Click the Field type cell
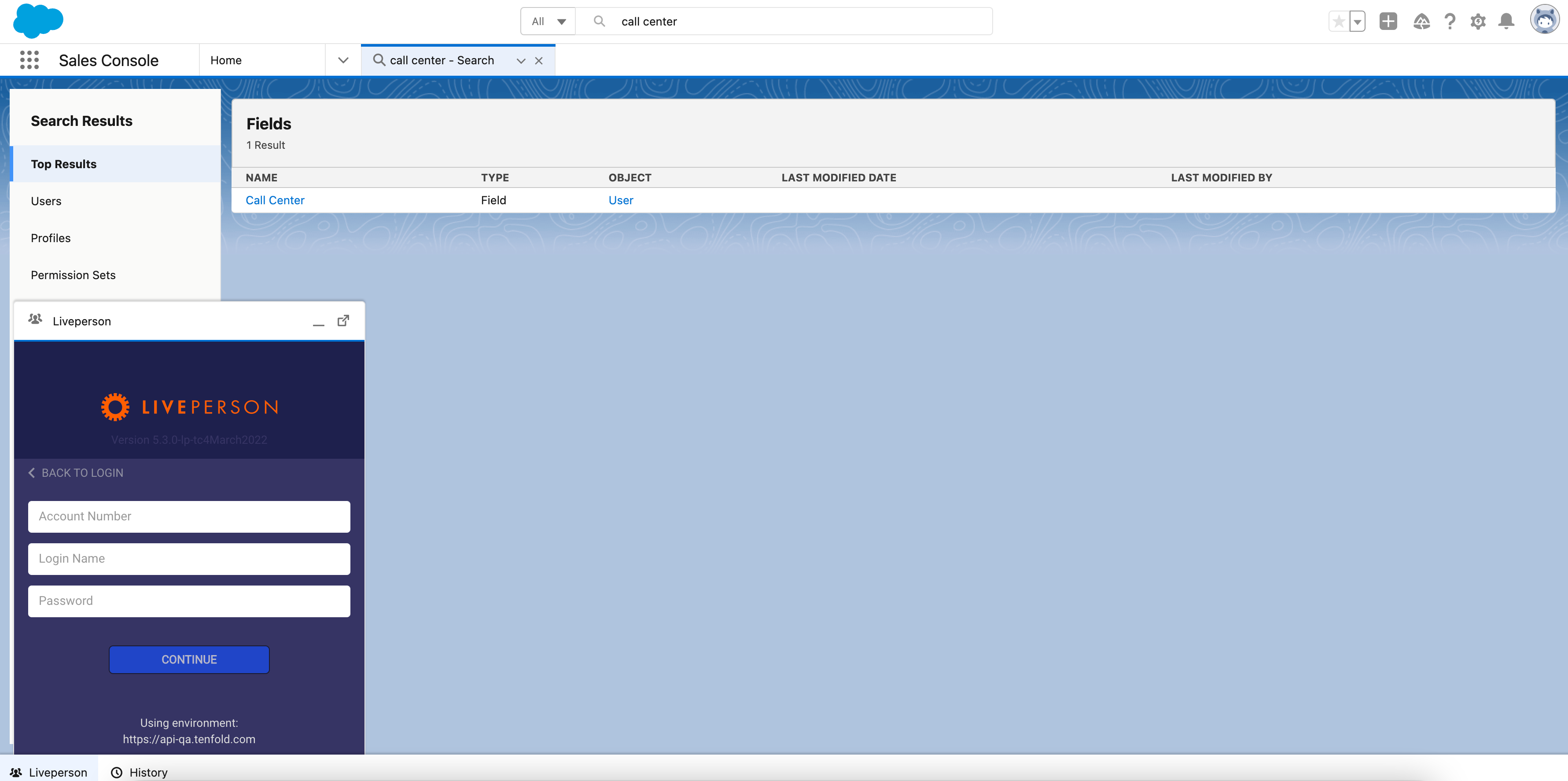Screen dimensions: 1568x781 [493, 200]
